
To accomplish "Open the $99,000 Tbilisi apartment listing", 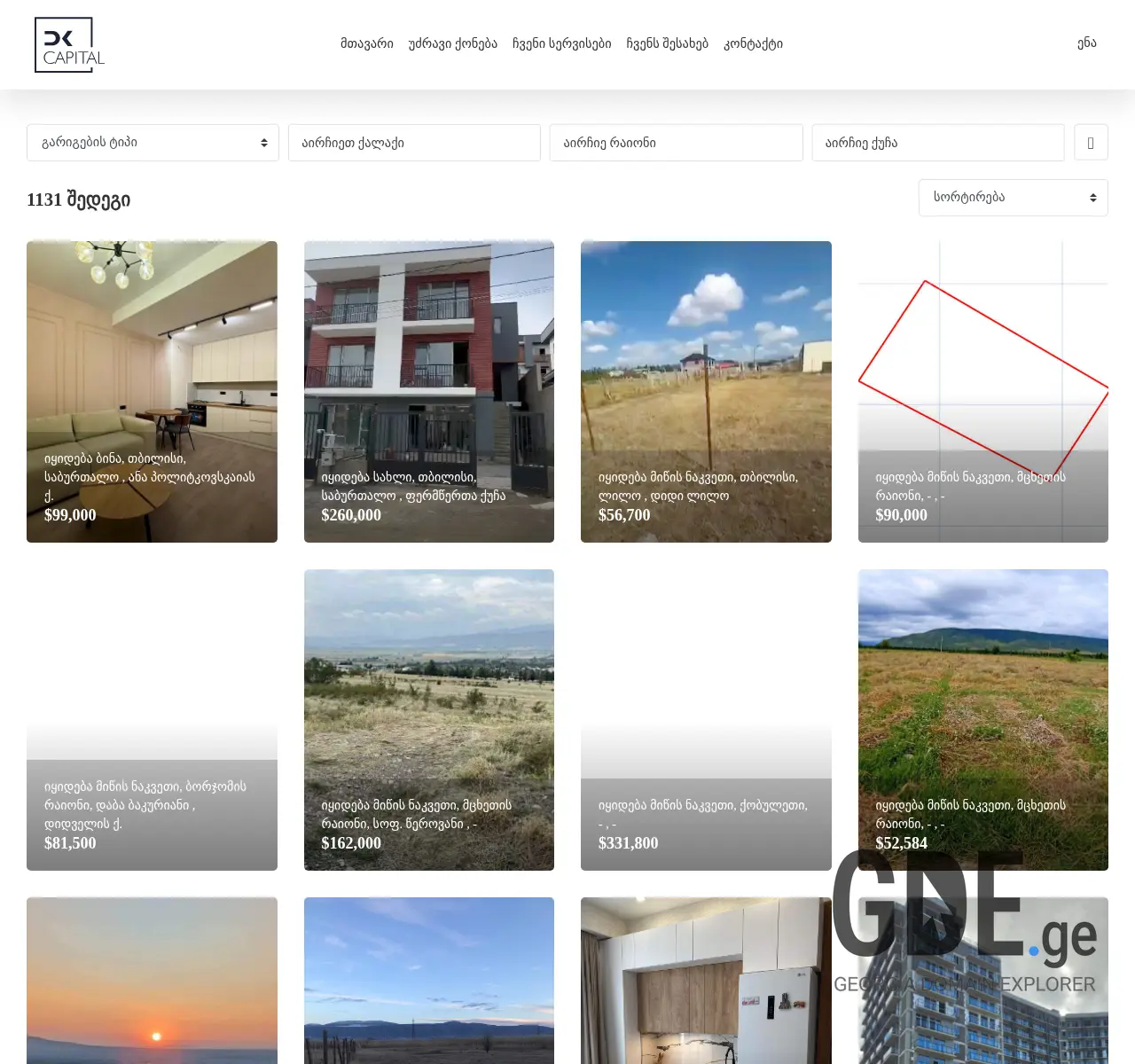I will tap(152, 391).
